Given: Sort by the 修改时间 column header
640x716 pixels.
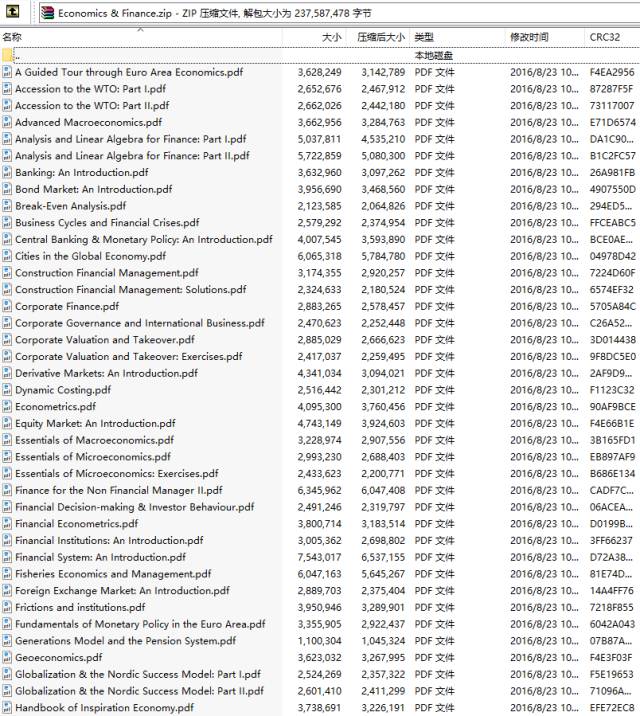Looking at the screenshot, I should pos(544,37).
